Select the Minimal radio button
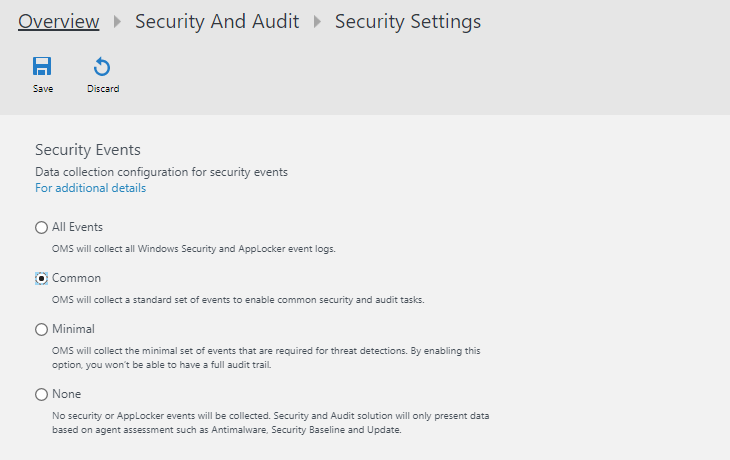Image resolution: width=730 pixels, height=460 pixels. tap(41, 329)
